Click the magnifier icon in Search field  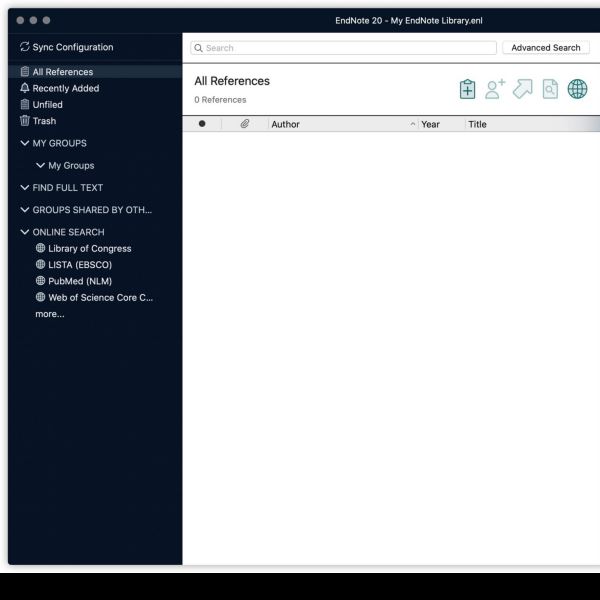[198, 48]
